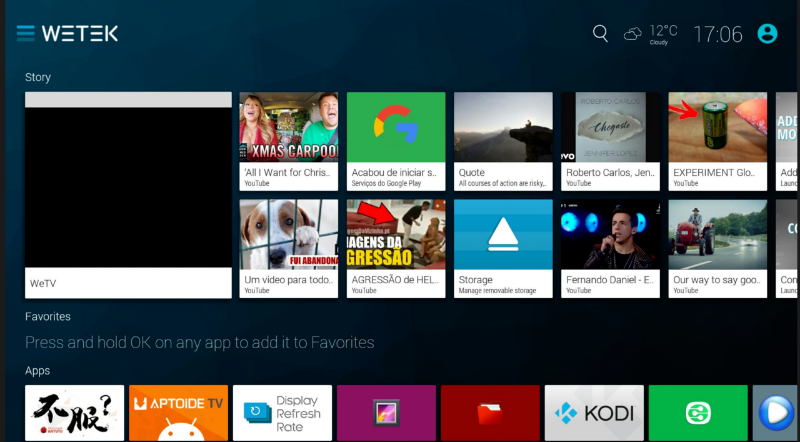This screenshot has width=800, height=442.
Task: Open the user profile icon
Action: tap(767, 33)
